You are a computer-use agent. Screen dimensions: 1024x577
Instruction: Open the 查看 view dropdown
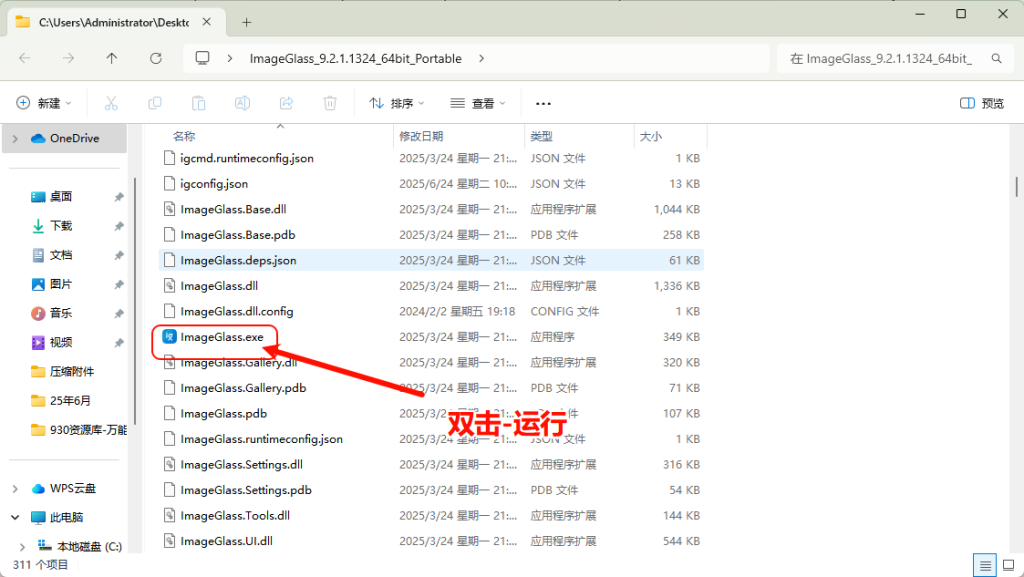pyautogui.click(x=478, y=103)
